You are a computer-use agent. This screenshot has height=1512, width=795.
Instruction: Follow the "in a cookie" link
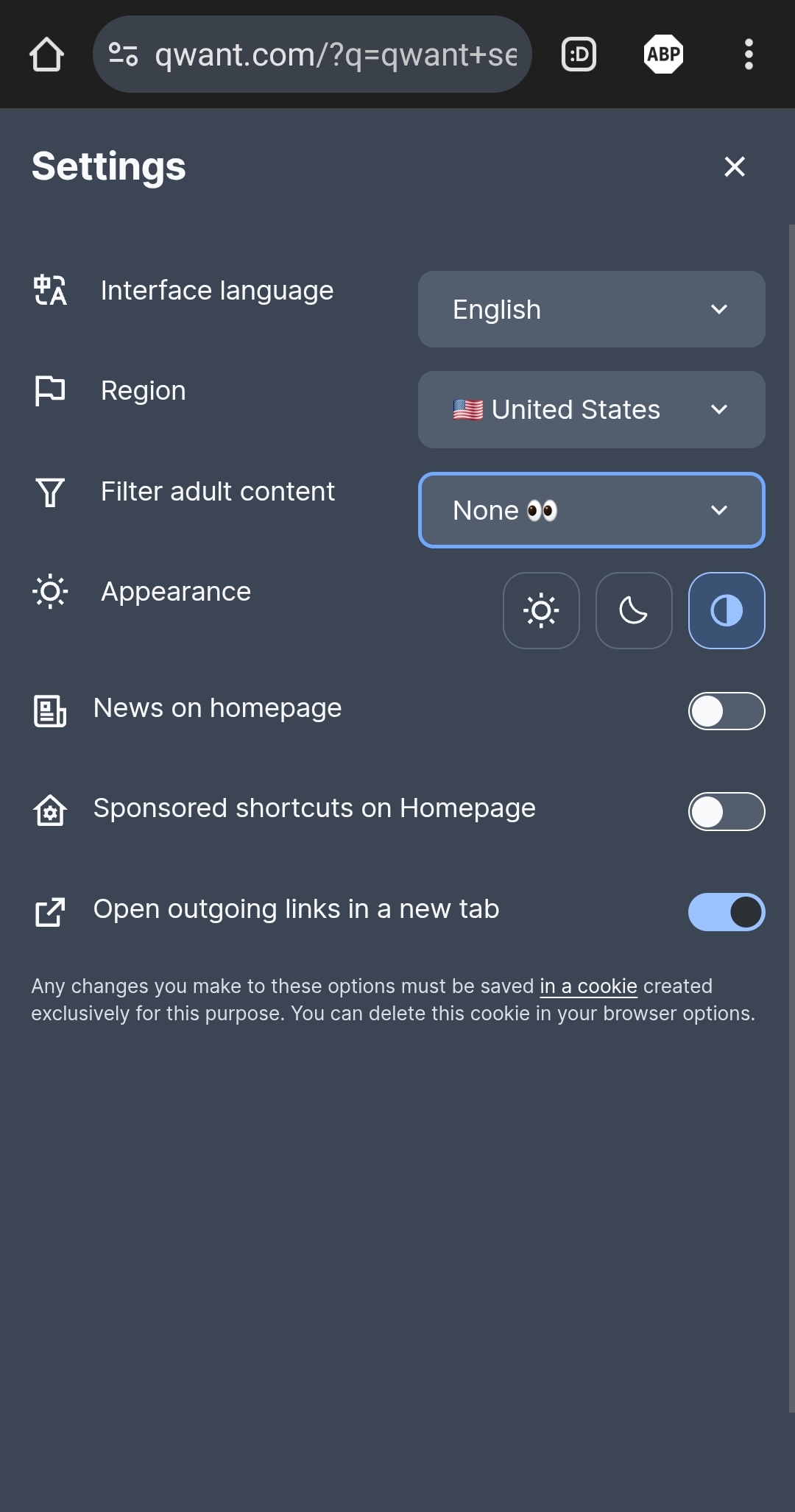point(588,986)
